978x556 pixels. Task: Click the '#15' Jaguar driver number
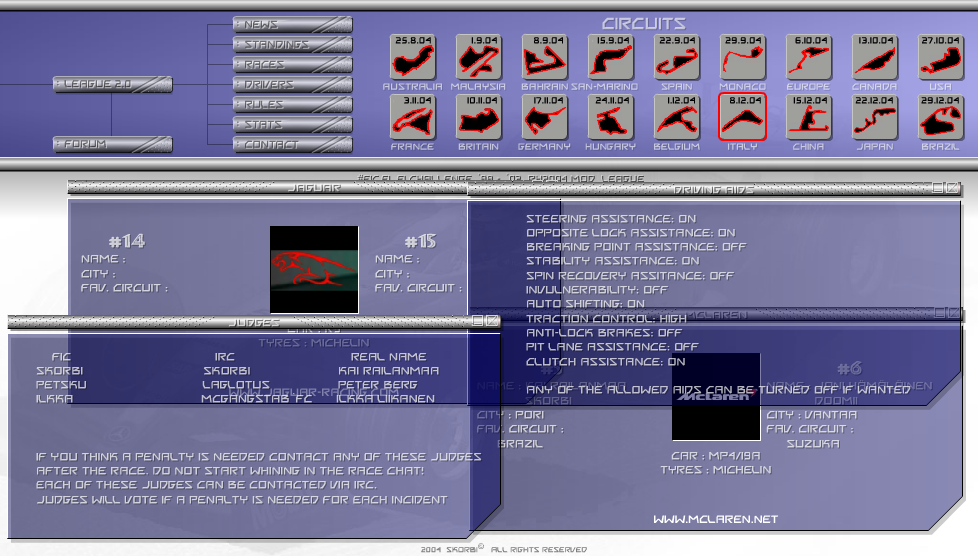[x=420, y=241]
